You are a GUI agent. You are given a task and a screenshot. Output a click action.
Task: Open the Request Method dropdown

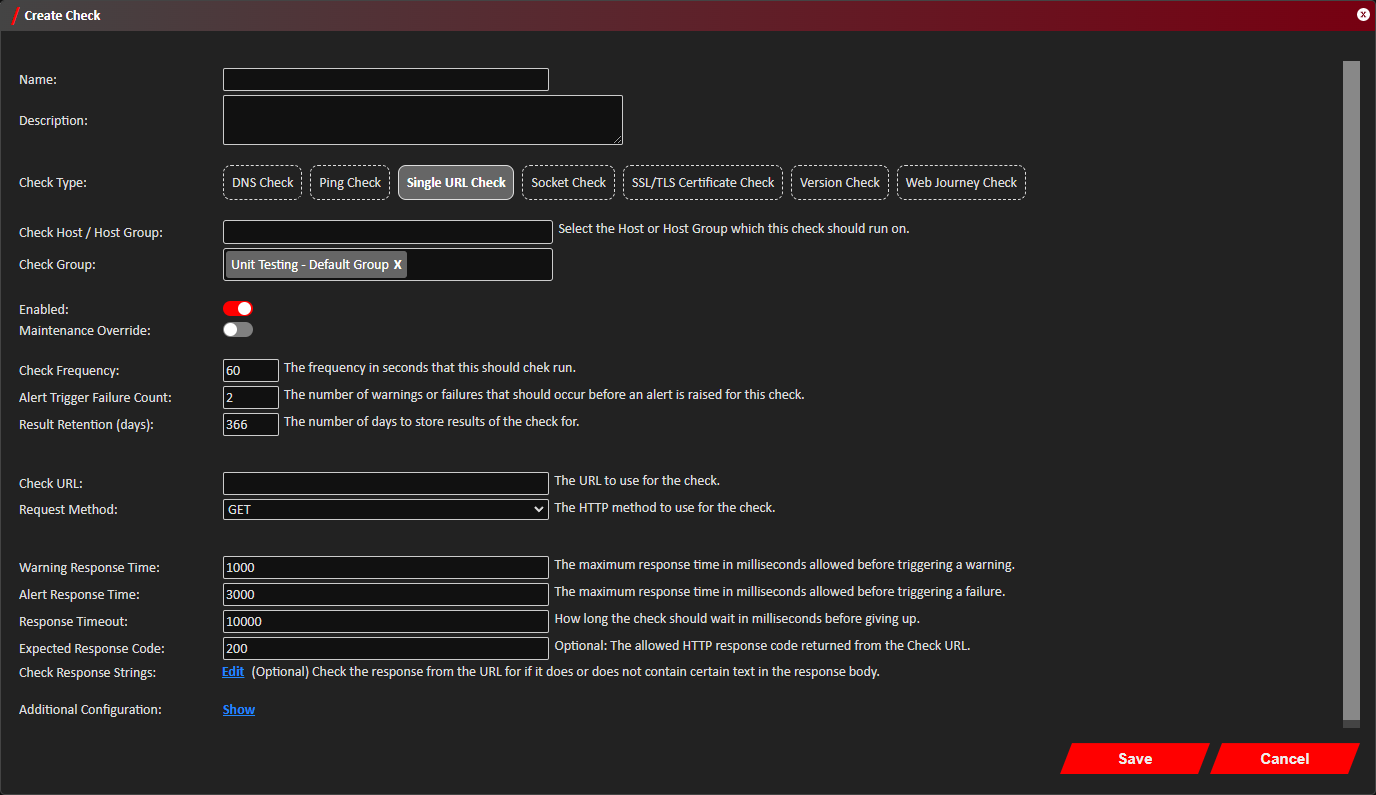click(386, 509)
